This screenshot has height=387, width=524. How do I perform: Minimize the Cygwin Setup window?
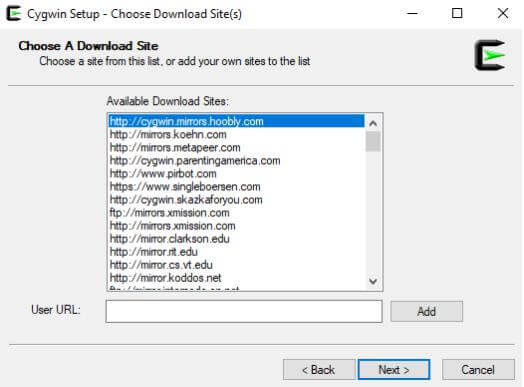click(412, 14)
